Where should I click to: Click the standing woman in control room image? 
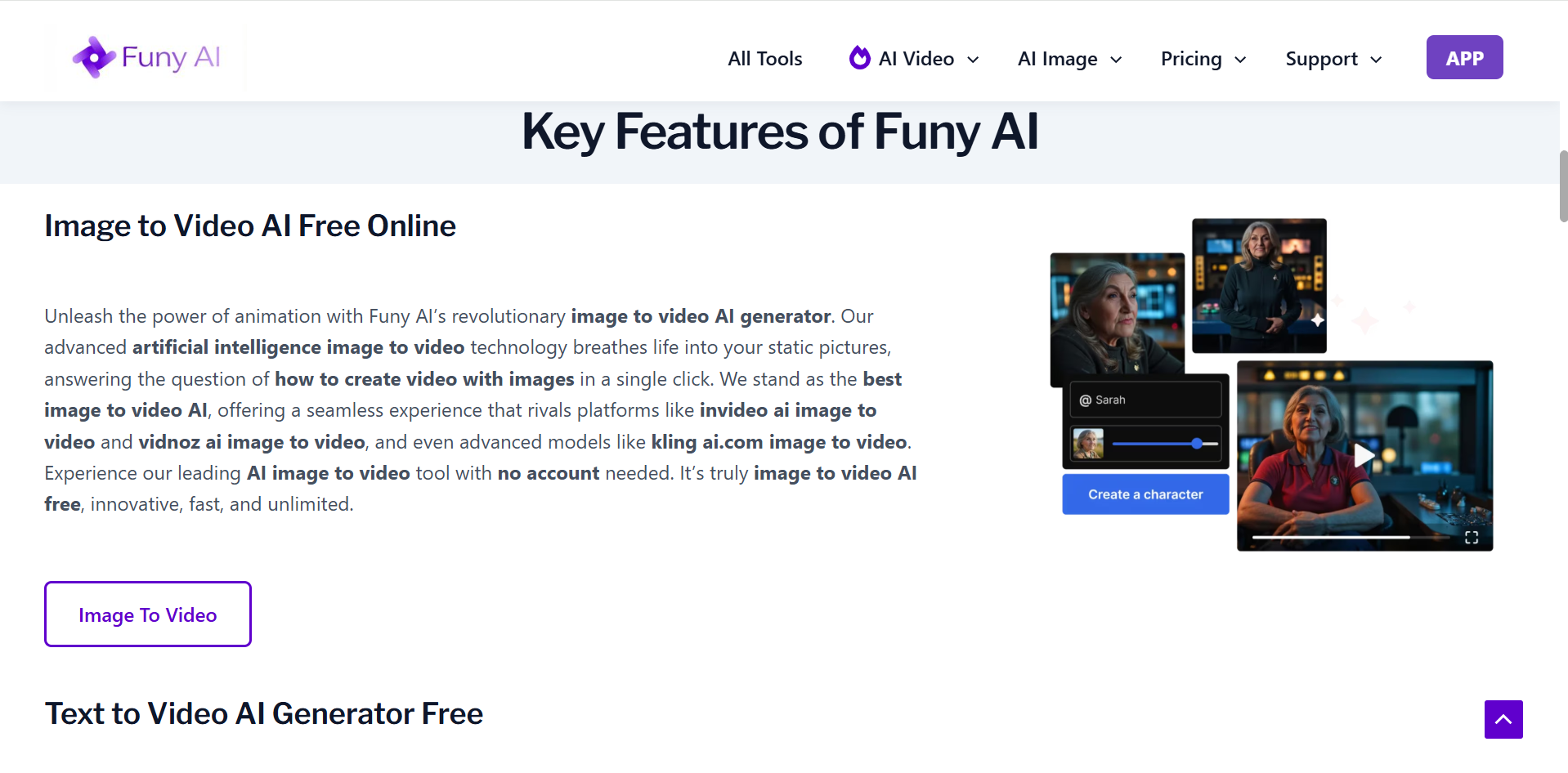1259,285
